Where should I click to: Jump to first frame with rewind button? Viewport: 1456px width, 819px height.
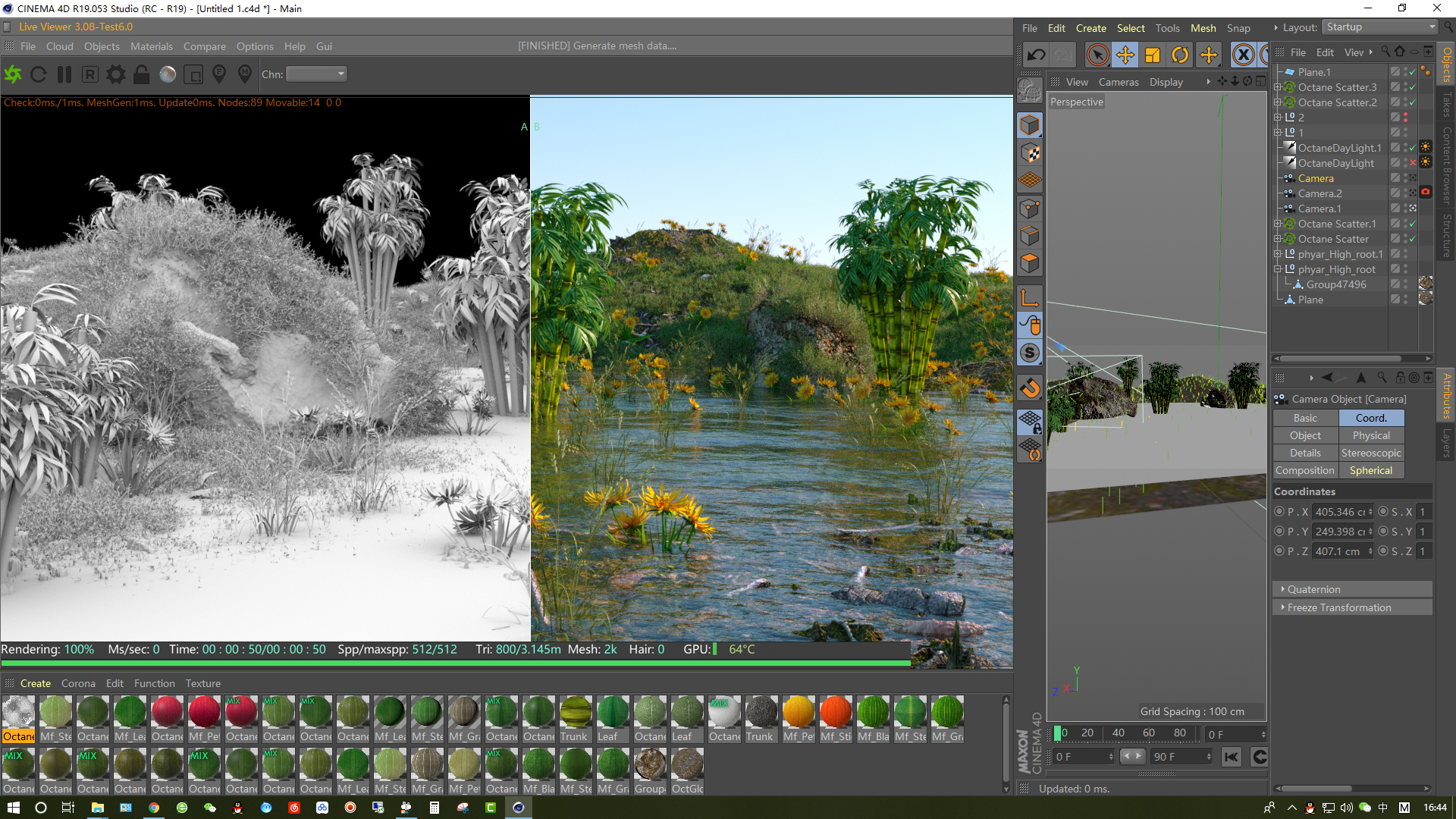1232,757
